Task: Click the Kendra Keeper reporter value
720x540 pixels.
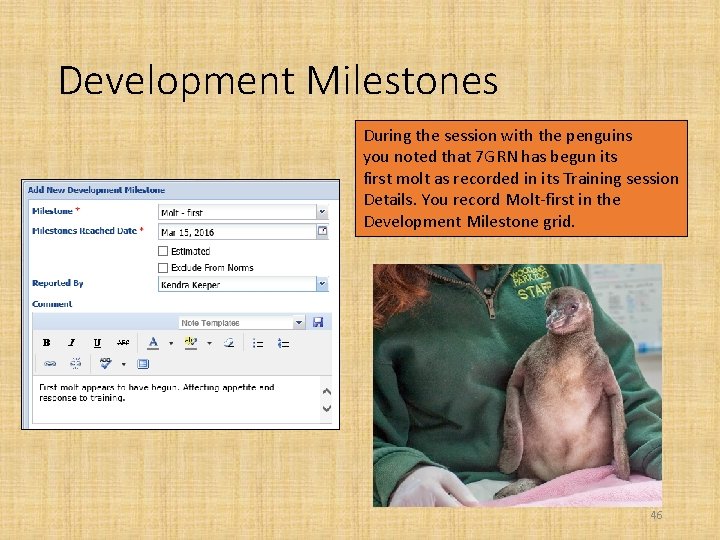Action: (x=191, y=285)
